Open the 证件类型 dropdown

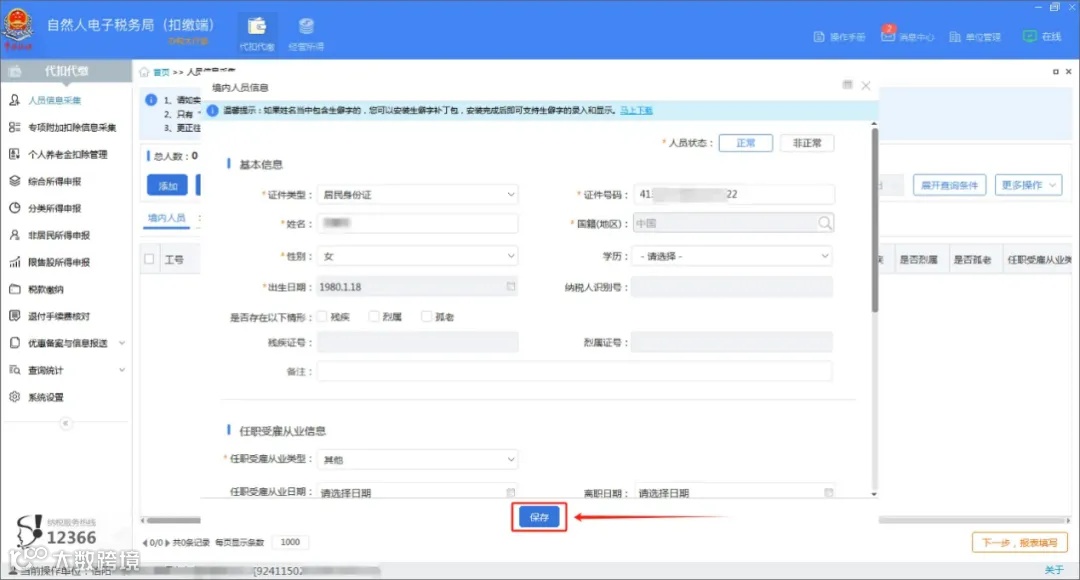click(418, 194)
